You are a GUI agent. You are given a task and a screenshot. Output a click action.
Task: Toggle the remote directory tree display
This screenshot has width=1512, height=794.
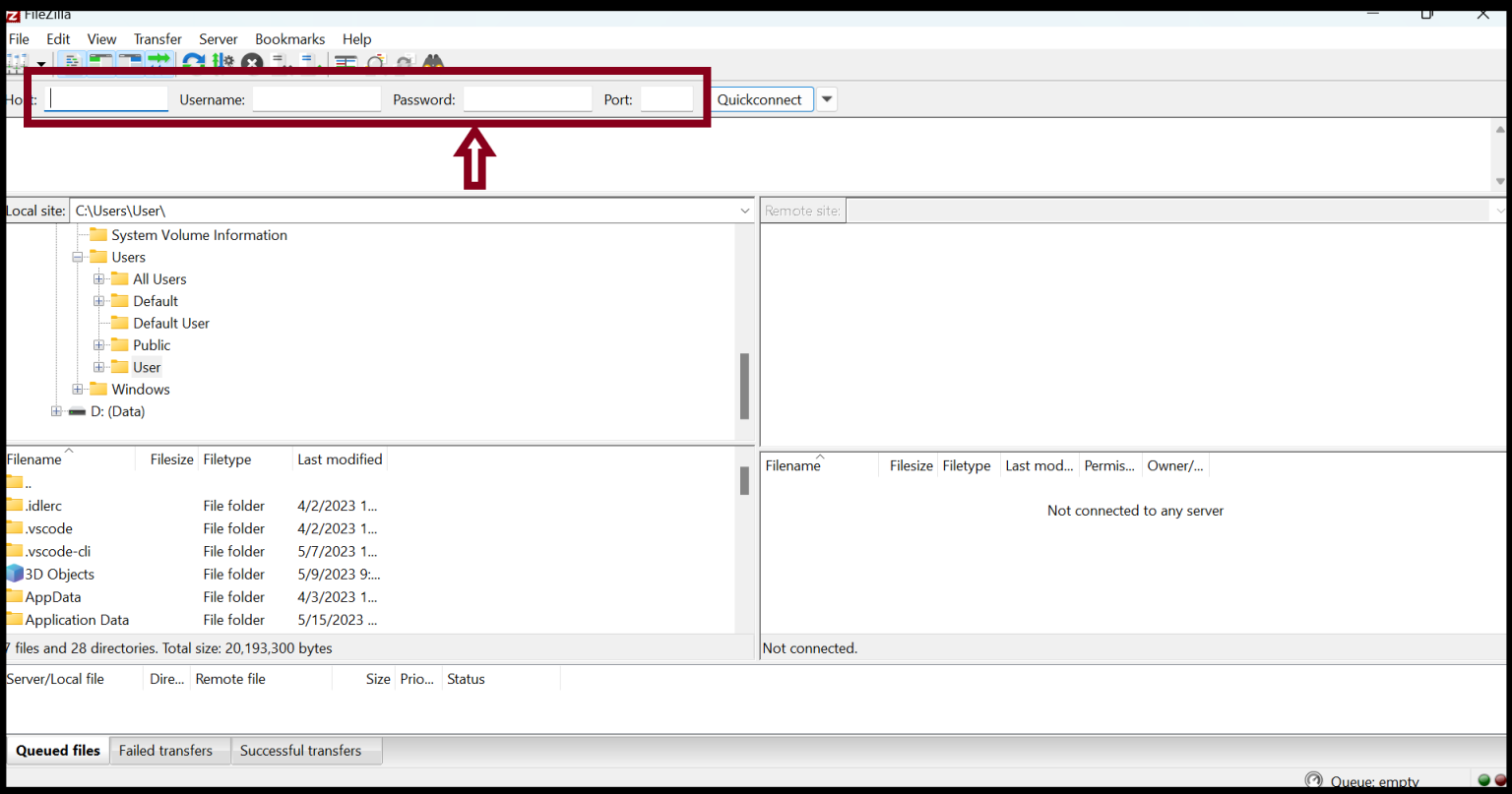click(x=130, y=62)
